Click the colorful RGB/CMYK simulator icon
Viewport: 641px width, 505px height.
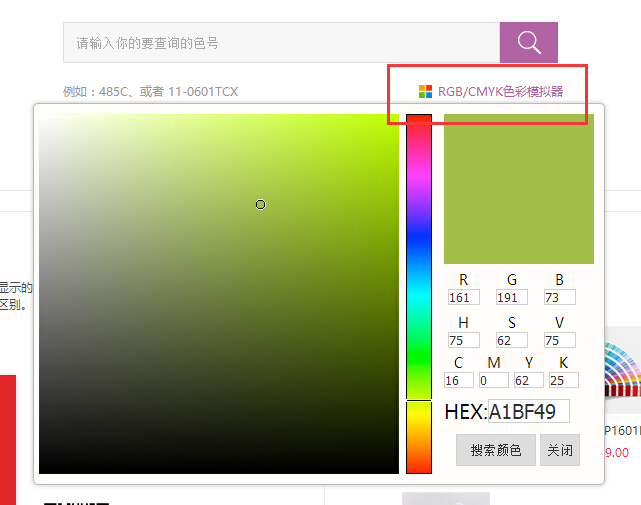pos(426,91)
